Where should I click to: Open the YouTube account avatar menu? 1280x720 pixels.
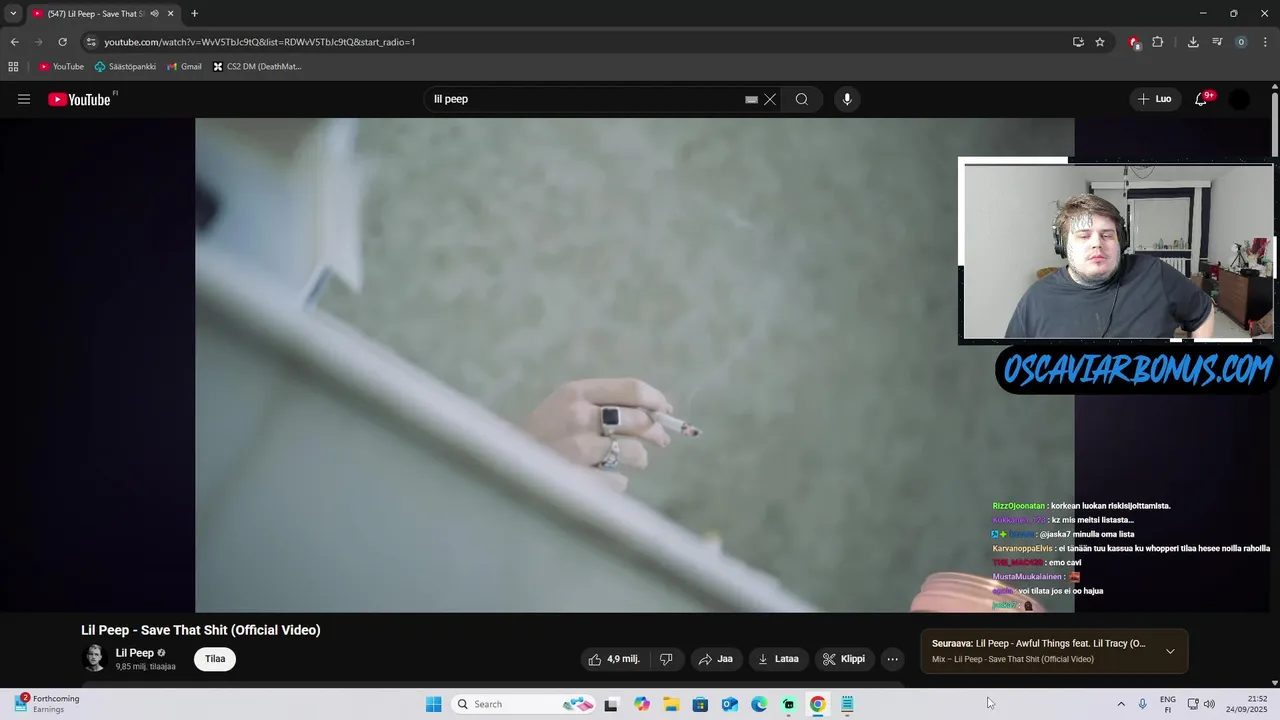(1239, 99)
